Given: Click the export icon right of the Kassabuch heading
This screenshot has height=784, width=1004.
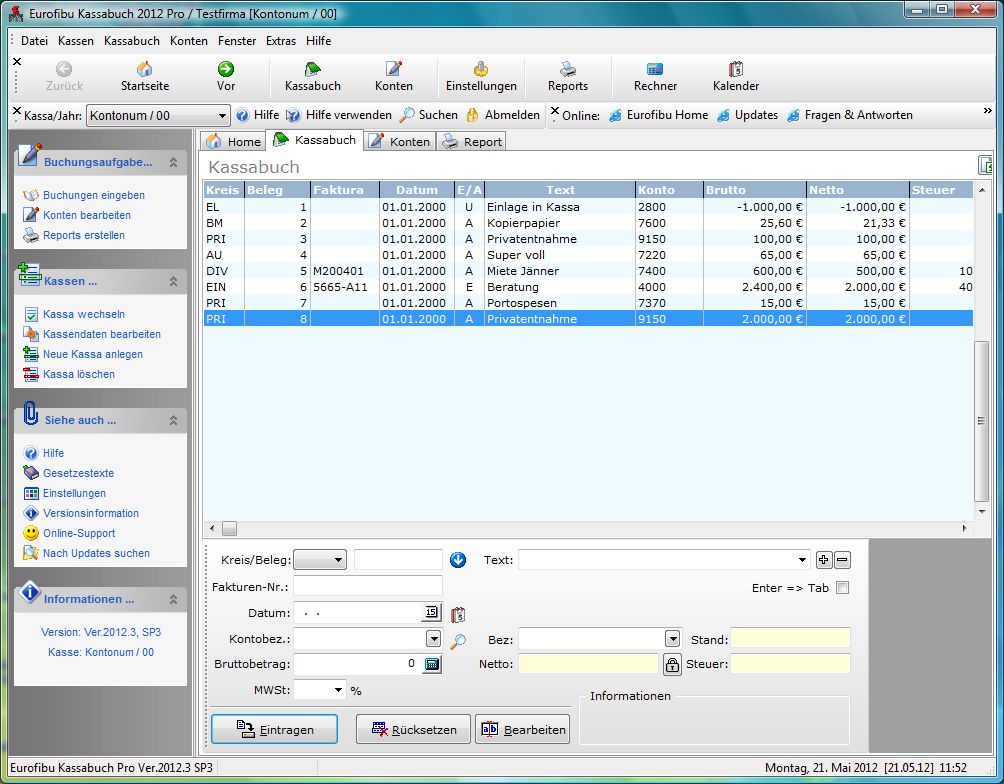Looking at the screenshot, I should 985,165.
